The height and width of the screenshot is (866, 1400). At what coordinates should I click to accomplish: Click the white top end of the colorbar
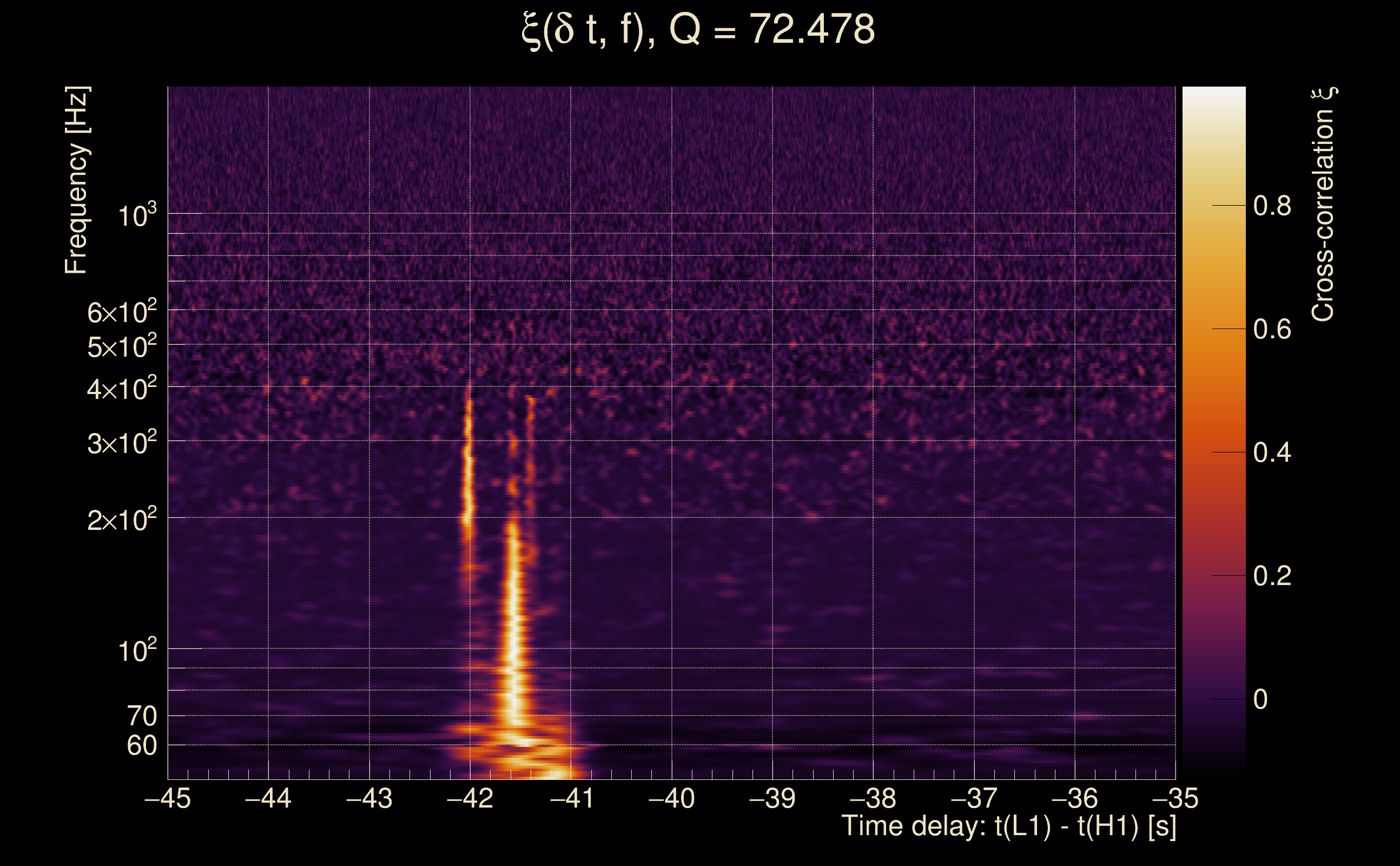1213,93
